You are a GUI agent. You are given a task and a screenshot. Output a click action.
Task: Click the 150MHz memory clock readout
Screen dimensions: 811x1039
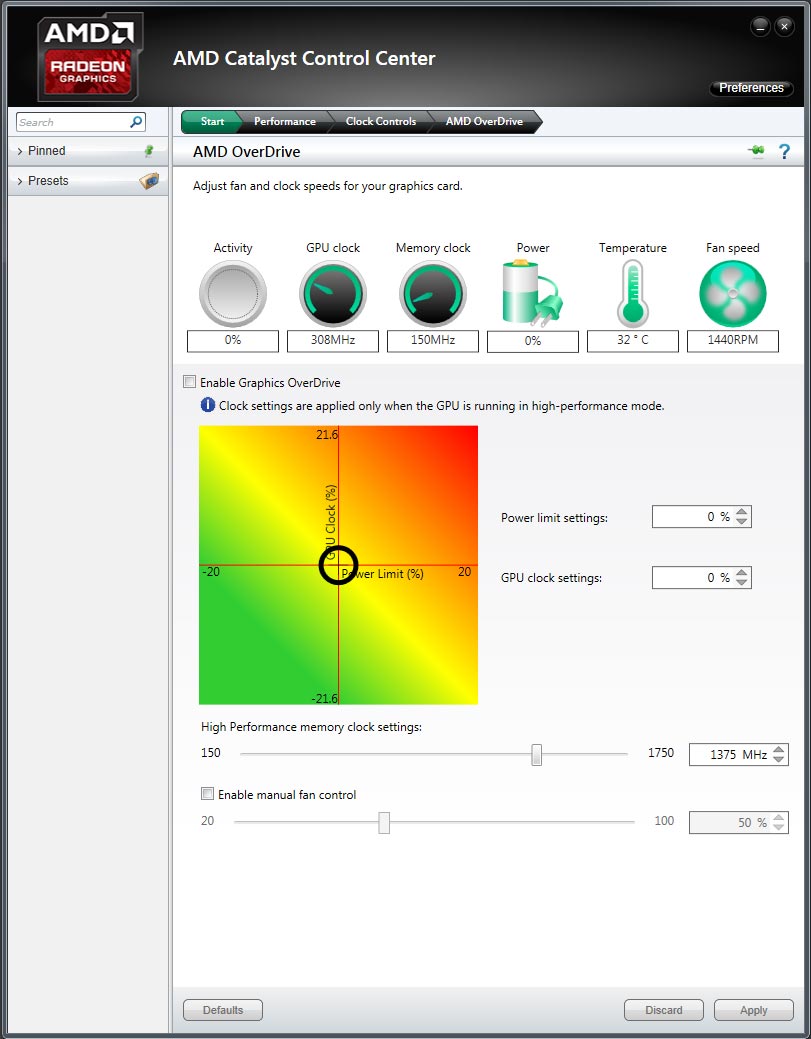[433, 341]
